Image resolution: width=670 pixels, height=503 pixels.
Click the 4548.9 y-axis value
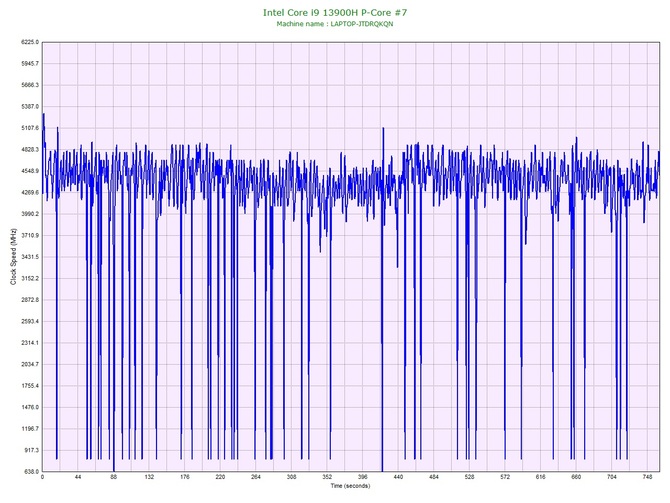click(30, 171)
